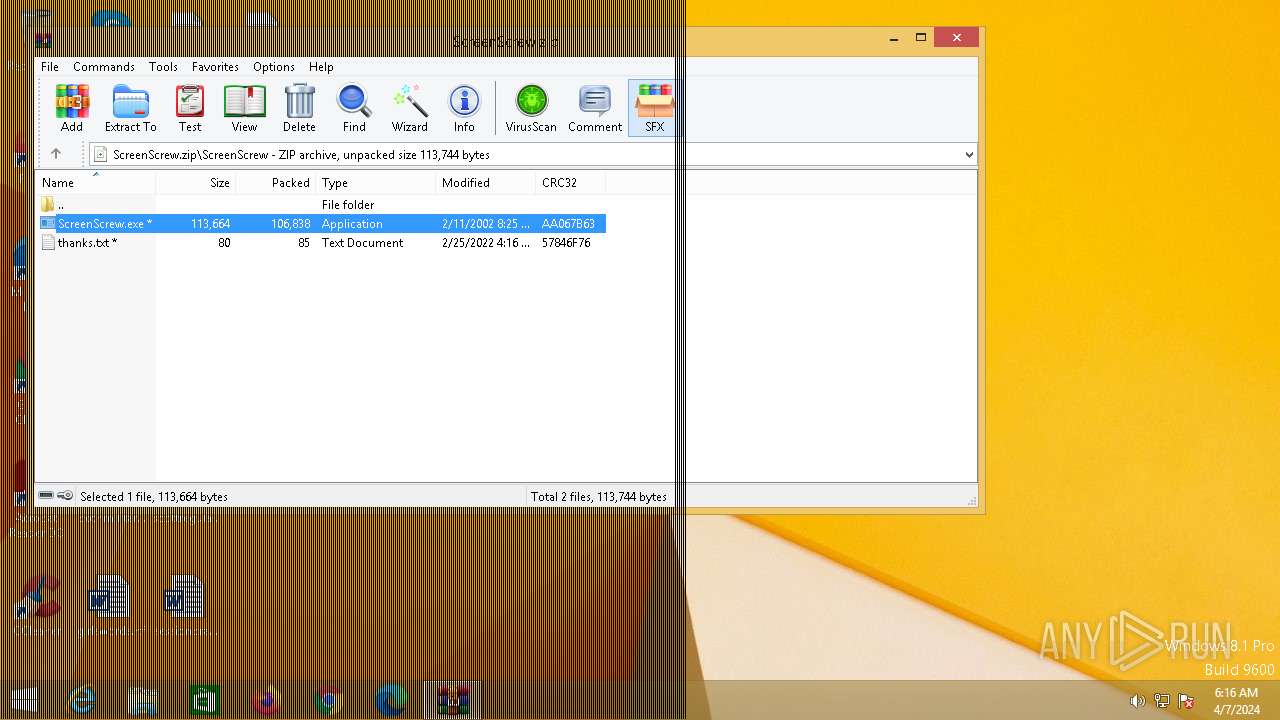Click 'Selected 1 file, 113,664 bytes' status
The height and width of the screenshot is (720, 1280).
pyautogui.click(x=154, y=497)
